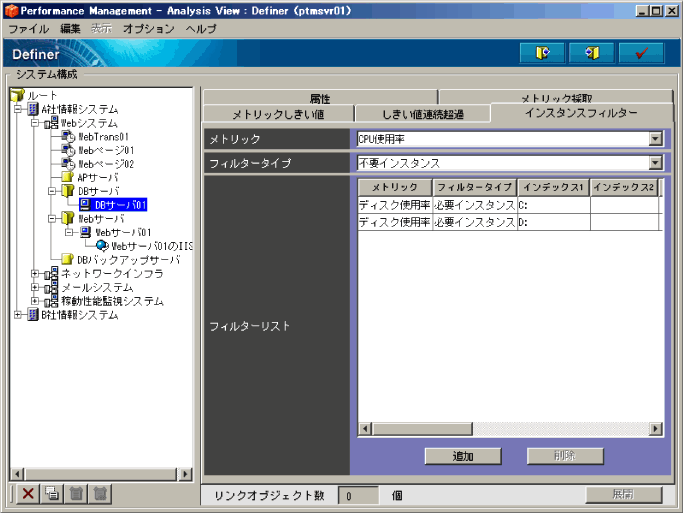Click the second trash-can icon in tree toolbar
This screenshot has height=513, width=683.
coord(100,493)
